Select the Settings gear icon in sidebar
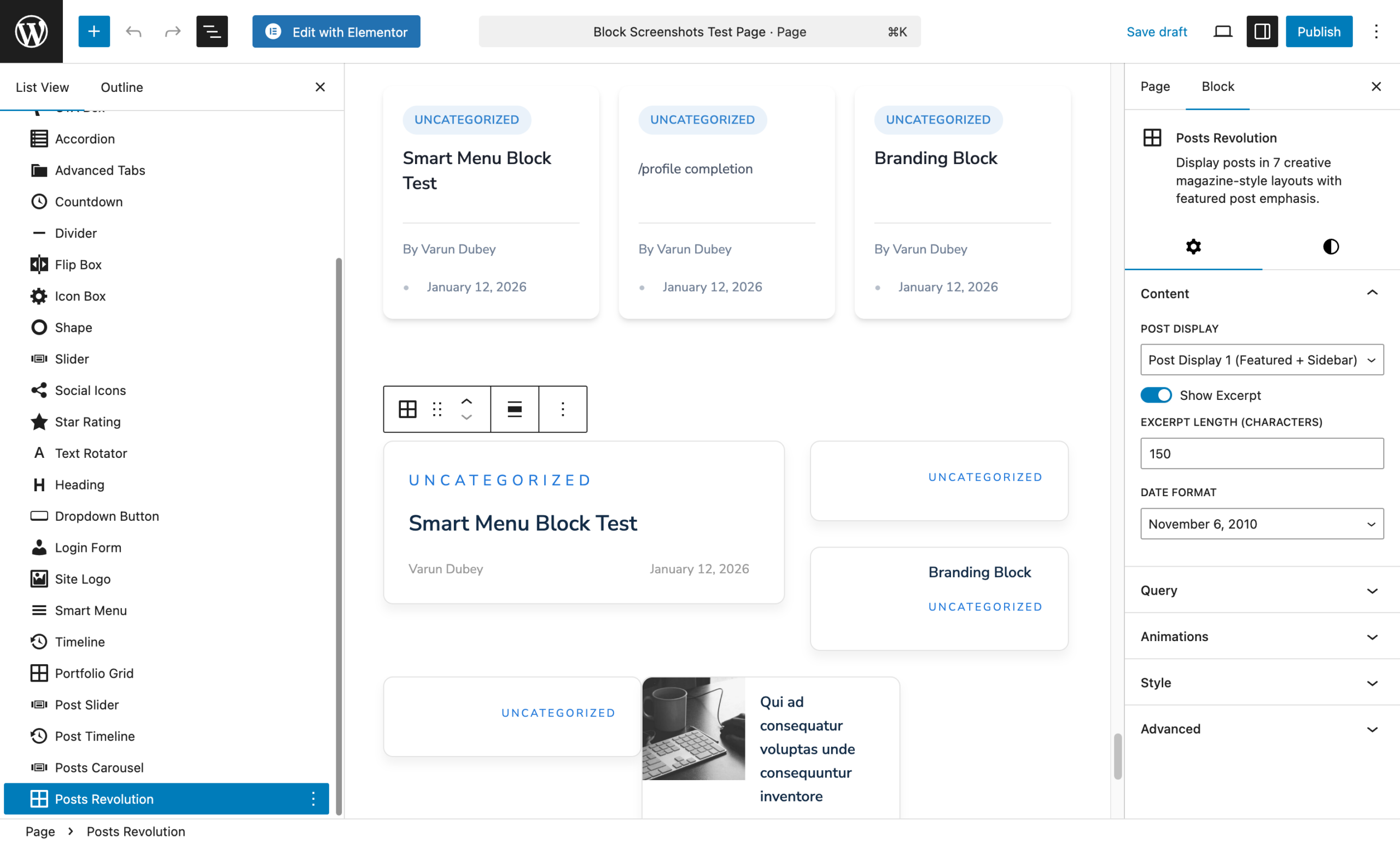1400x843 pixels. point(1192,247)
